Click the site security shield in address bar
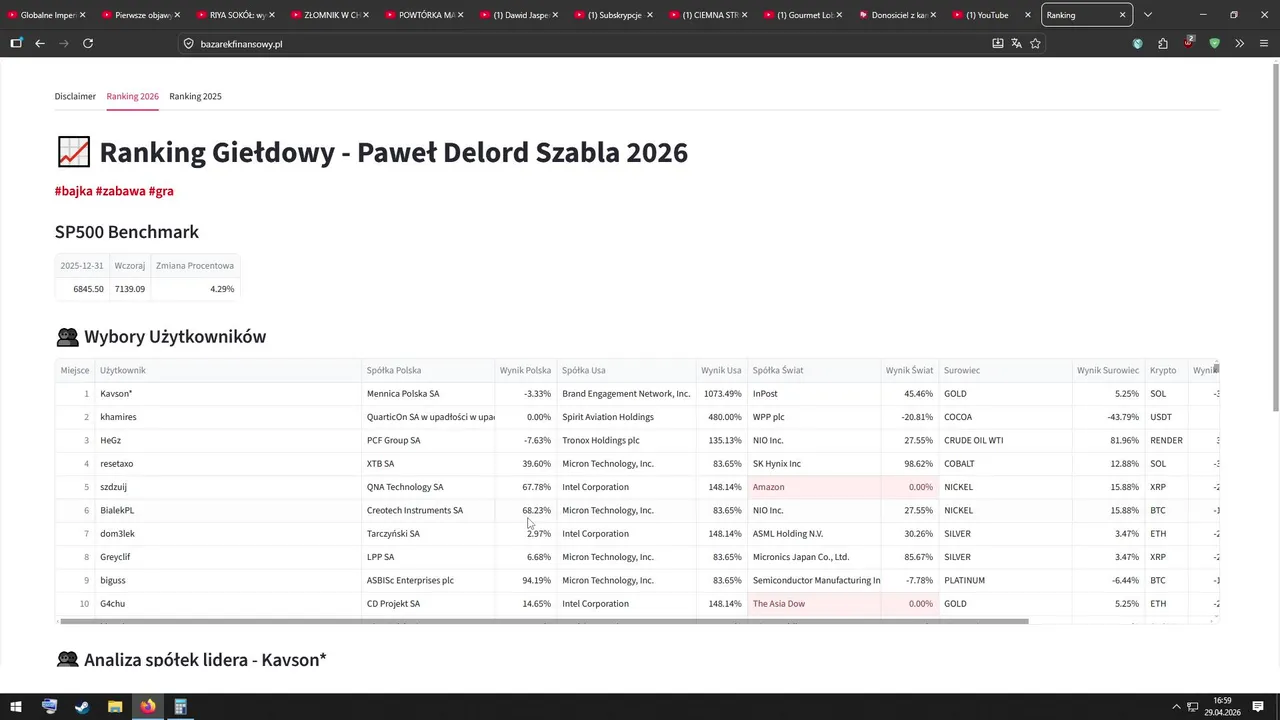 point(188,43)
